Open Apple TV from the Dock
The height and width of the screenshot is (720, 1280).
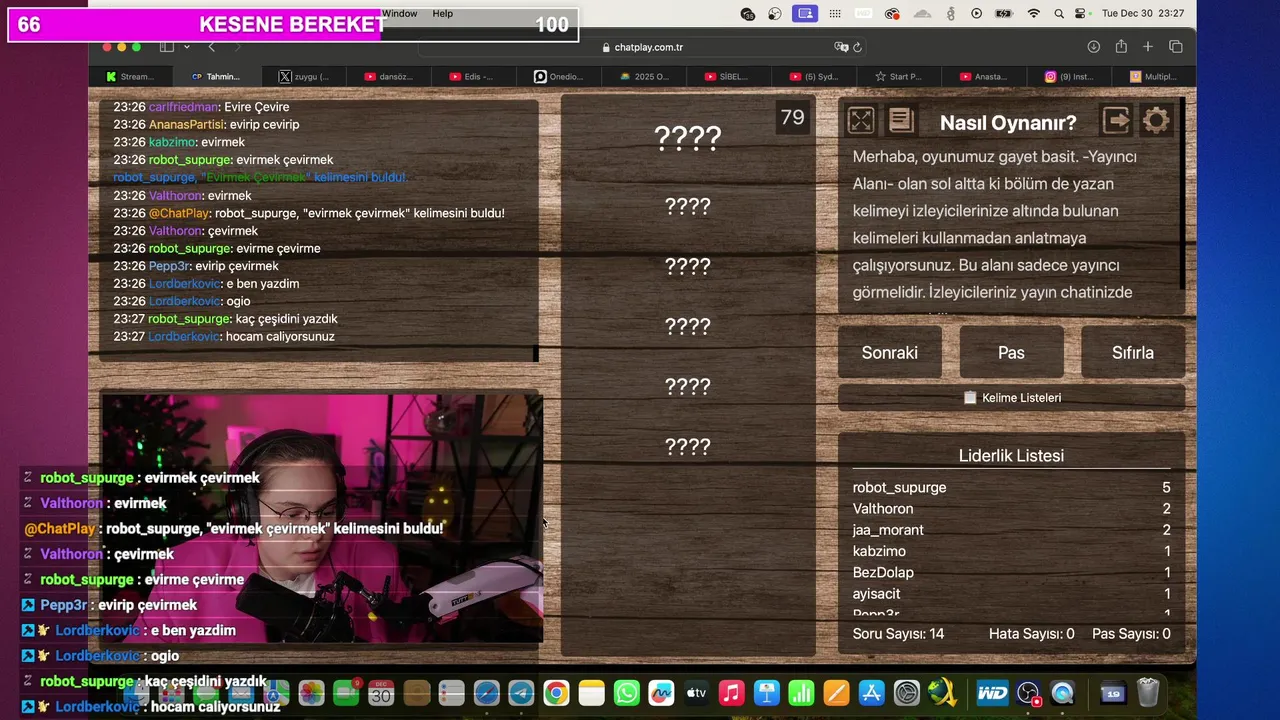pyautogui.click(x=697, y=693)
